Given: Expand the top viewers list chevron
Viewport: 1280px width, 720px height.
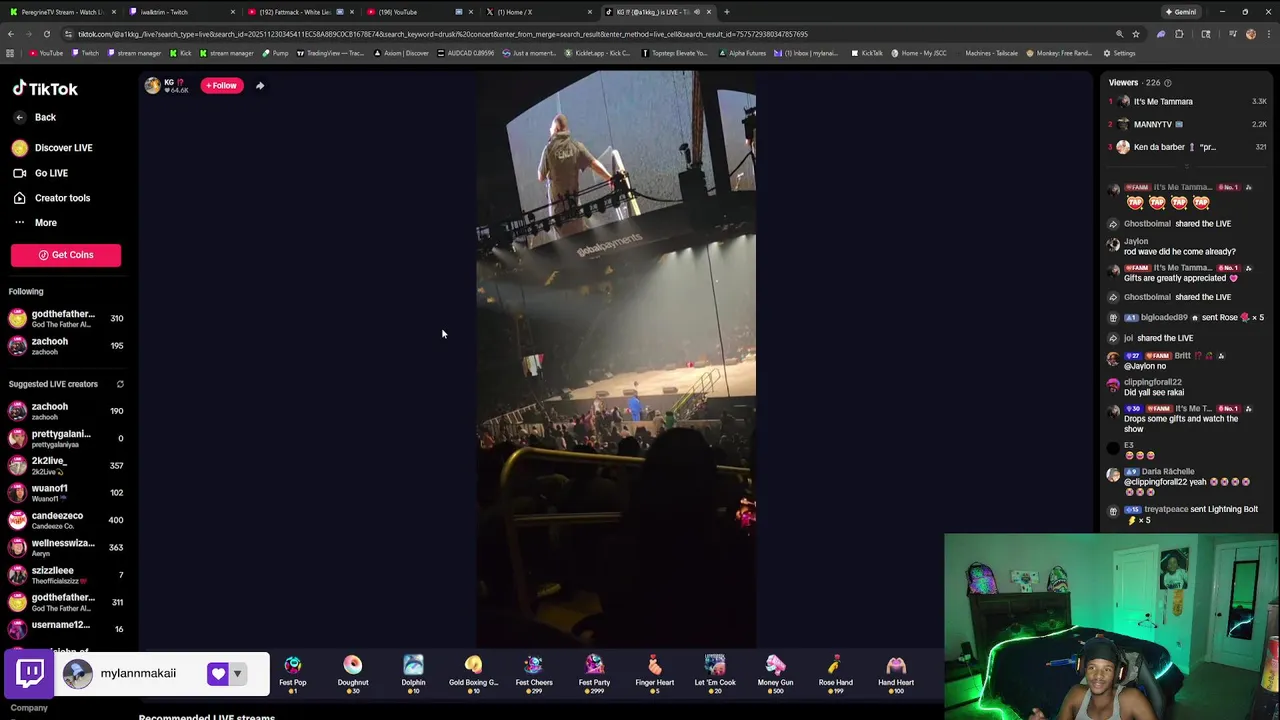Looking at the screenshot, I should pos(1187,166).
